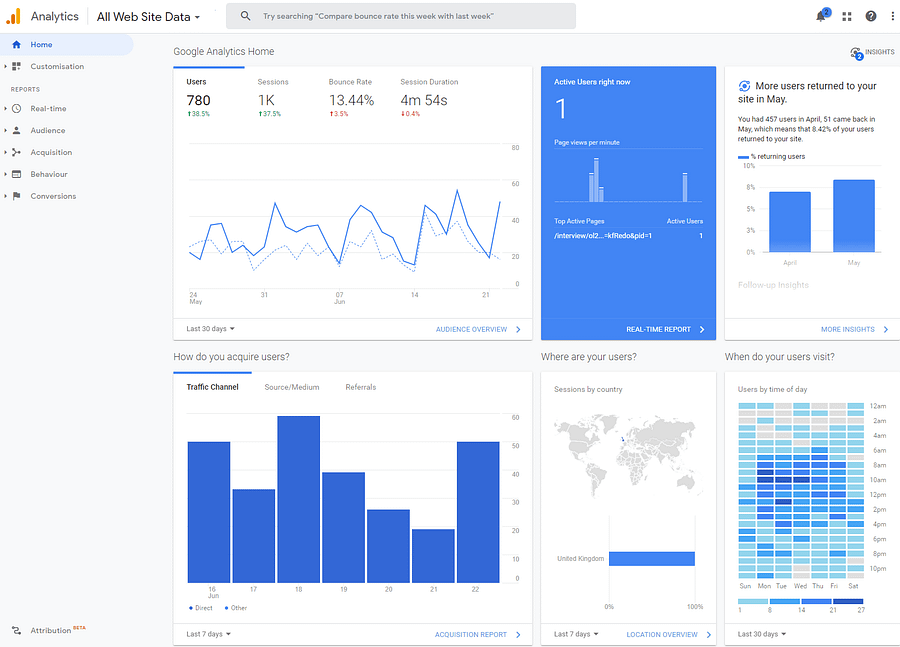900x647 pixels.
Task: Click the Behaviour window icon
Action: [16, 174]
